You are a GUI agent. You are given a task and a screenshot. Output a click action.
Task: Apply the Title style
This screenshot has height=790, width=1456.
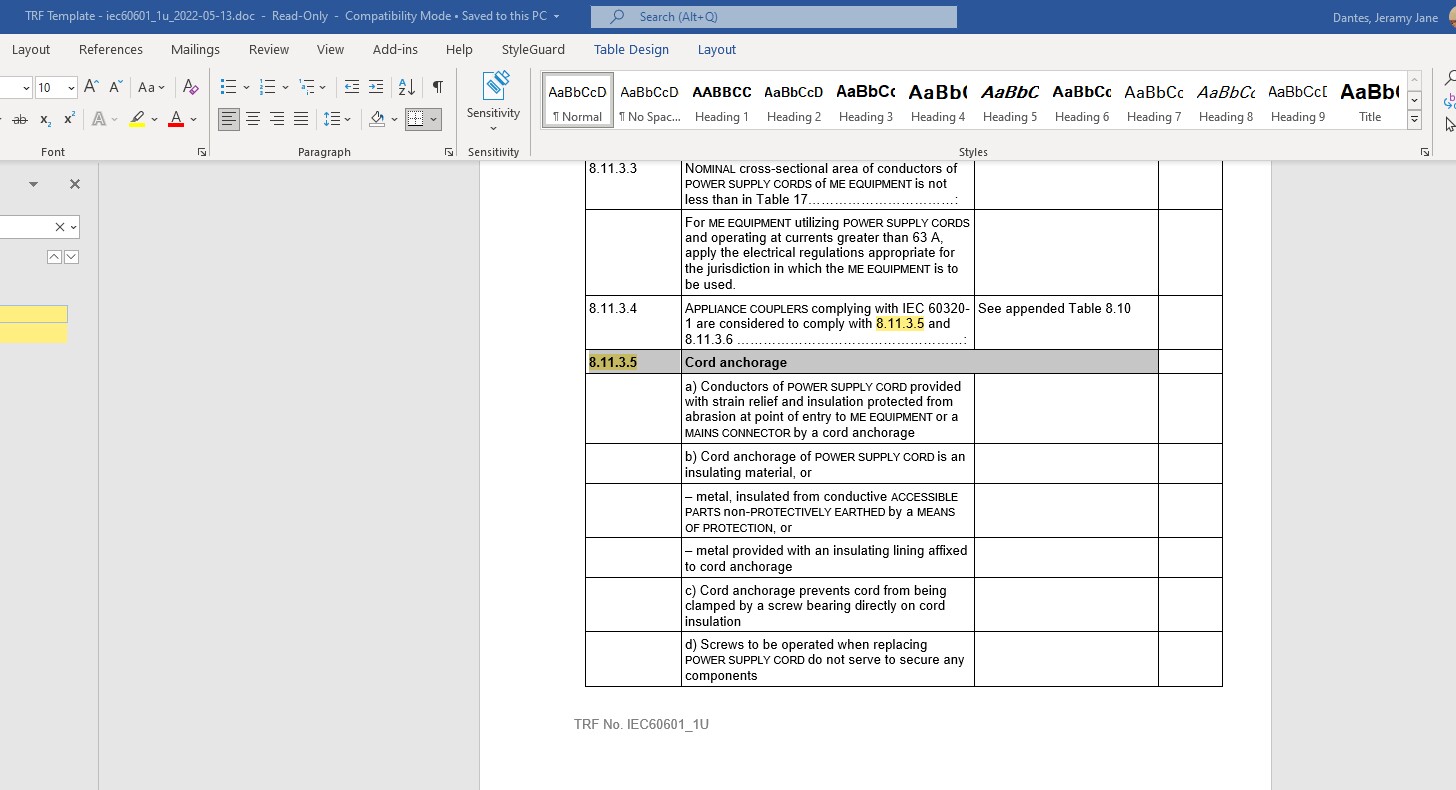point(1369,100)
